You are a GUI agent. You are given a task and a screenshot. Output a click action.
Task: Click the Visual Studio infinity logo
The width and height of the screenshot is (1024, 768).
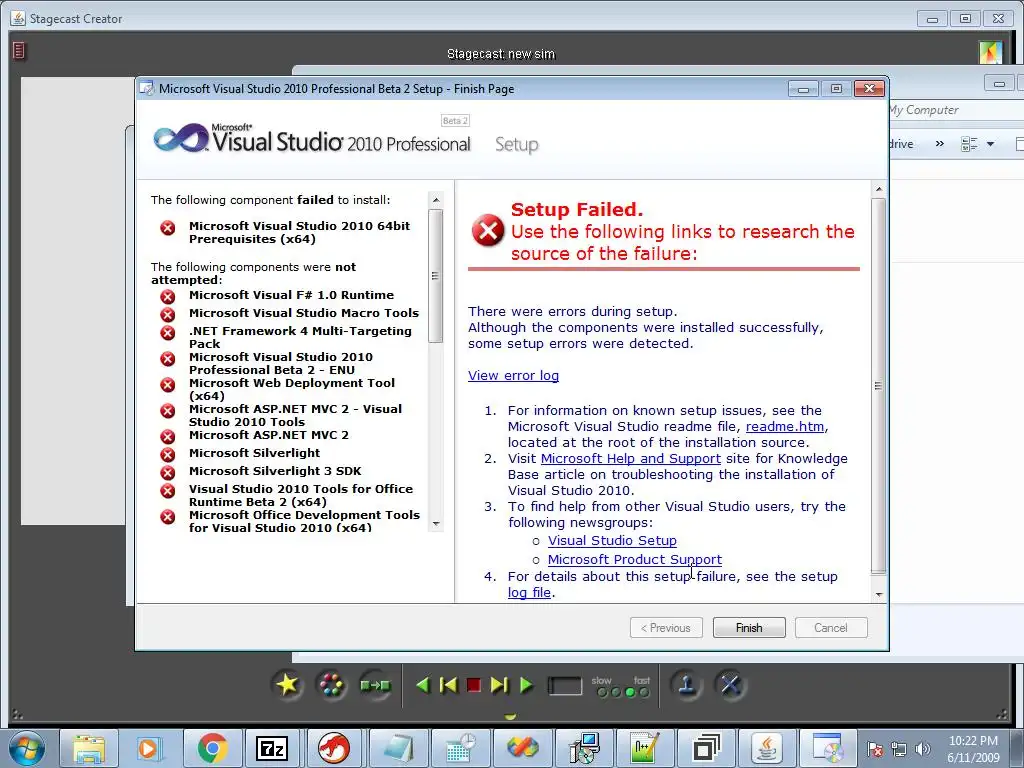[x=181, y=138]
